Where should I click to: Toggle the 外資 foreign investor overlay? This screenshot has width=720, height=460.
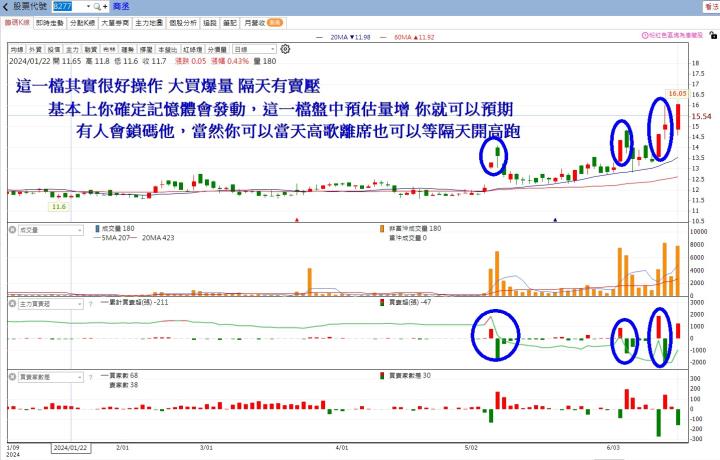pos(35,48)
